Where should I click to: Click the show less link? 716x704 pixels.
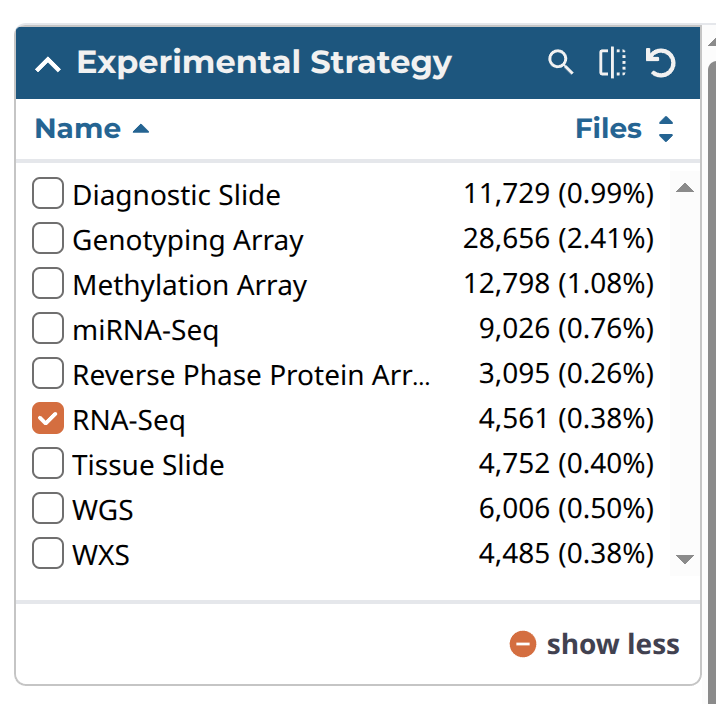point(612,645)
